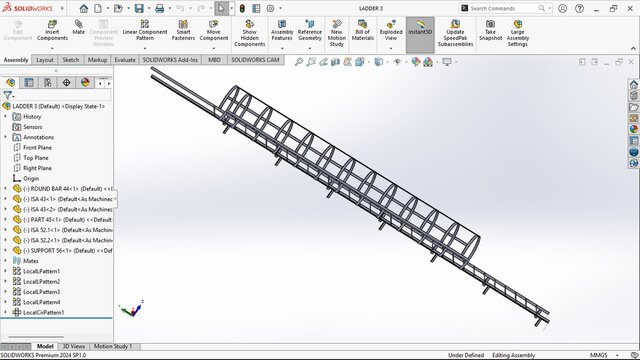Click the MMGS unit system status
The width and height of the screenshot is (640, 360).
click(598, 355)
